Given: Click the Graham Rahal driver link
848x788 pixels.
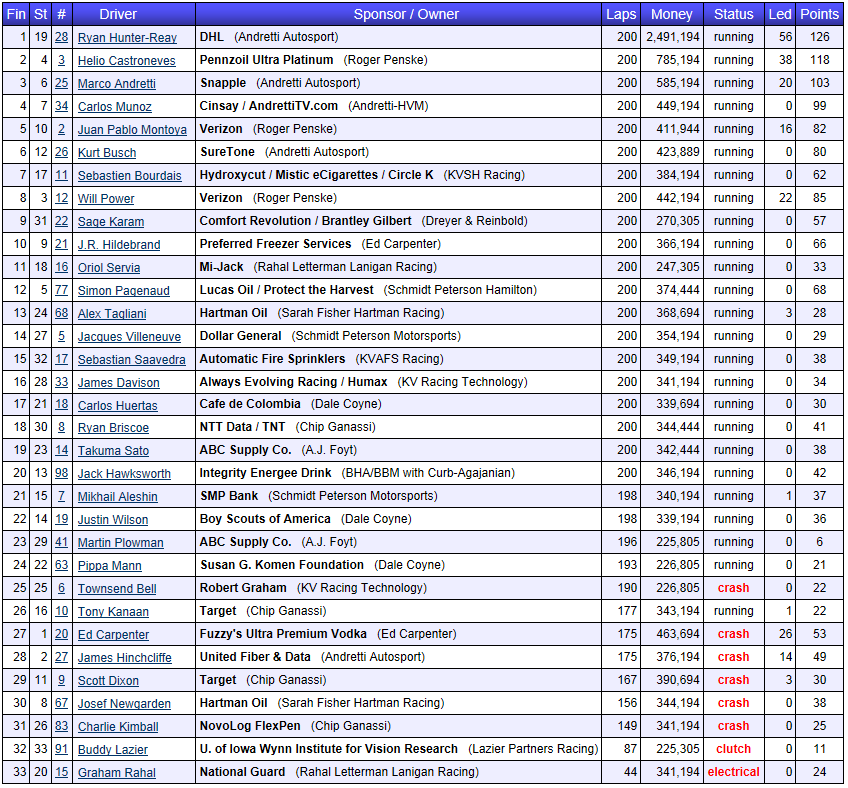Looking at the screenshot, I should click(114, 773).
